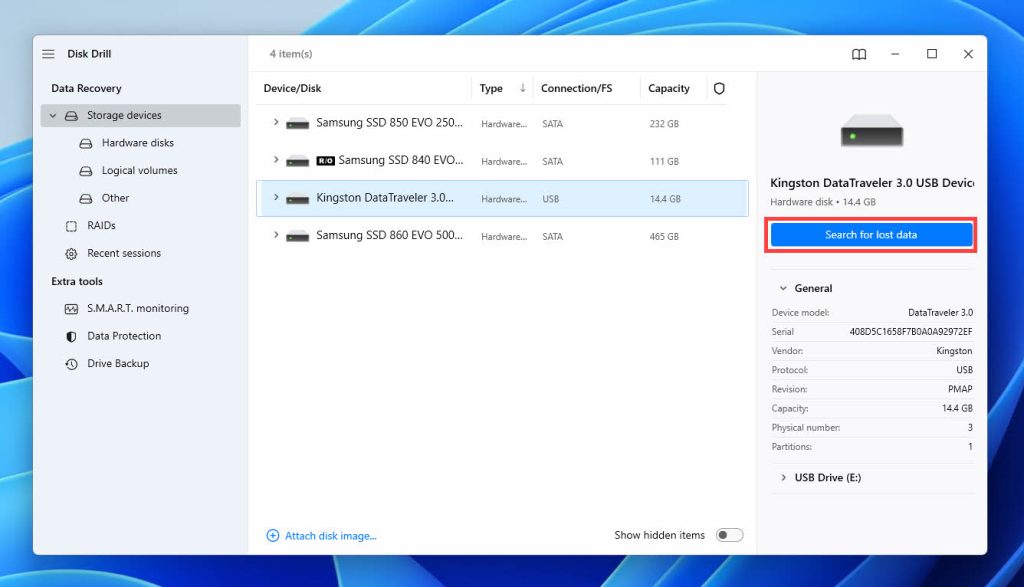Select Logical volumes in sidebar

tap(139, 170)
